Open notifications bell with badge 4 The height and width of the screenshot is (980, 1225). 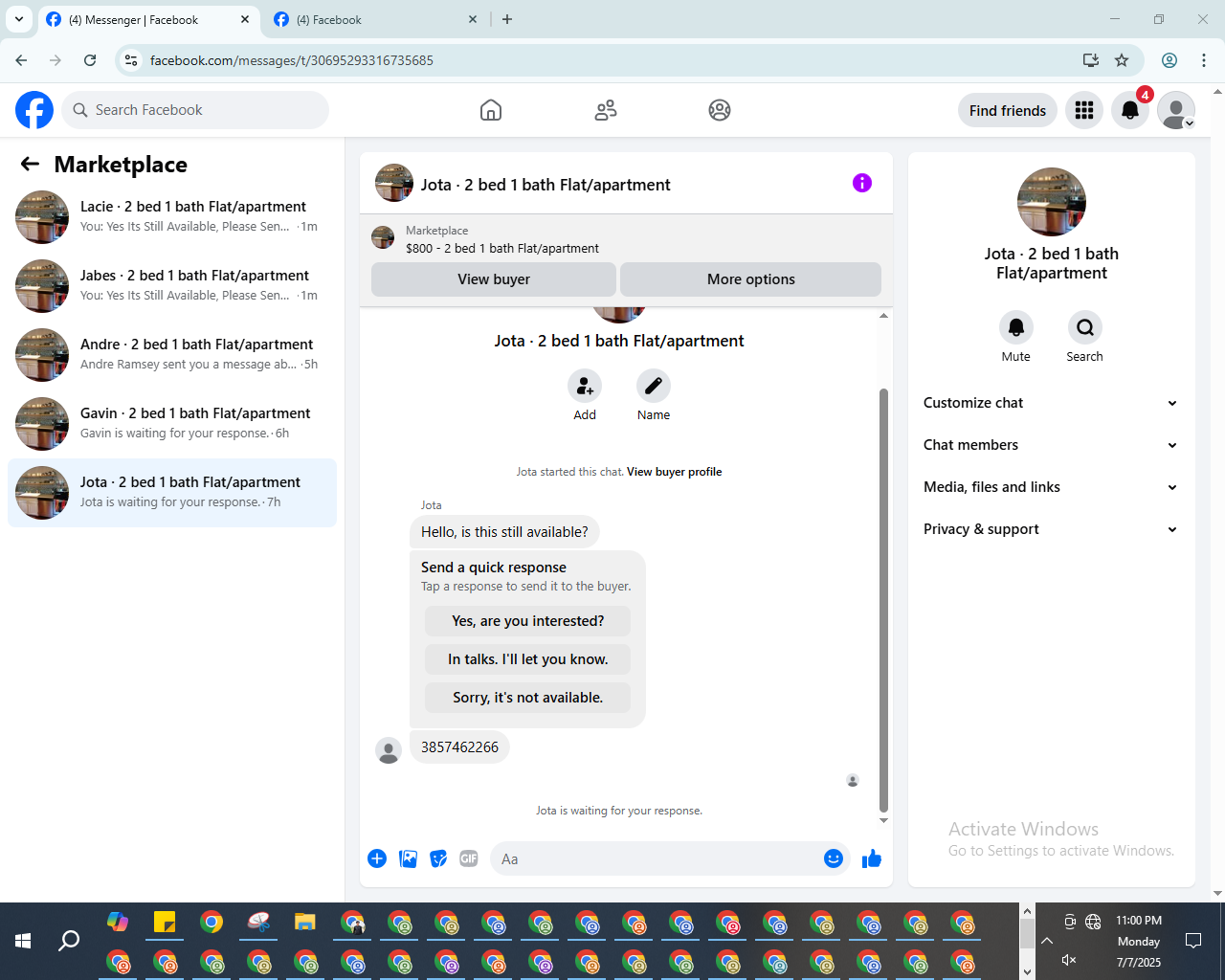pos(1130,110)
